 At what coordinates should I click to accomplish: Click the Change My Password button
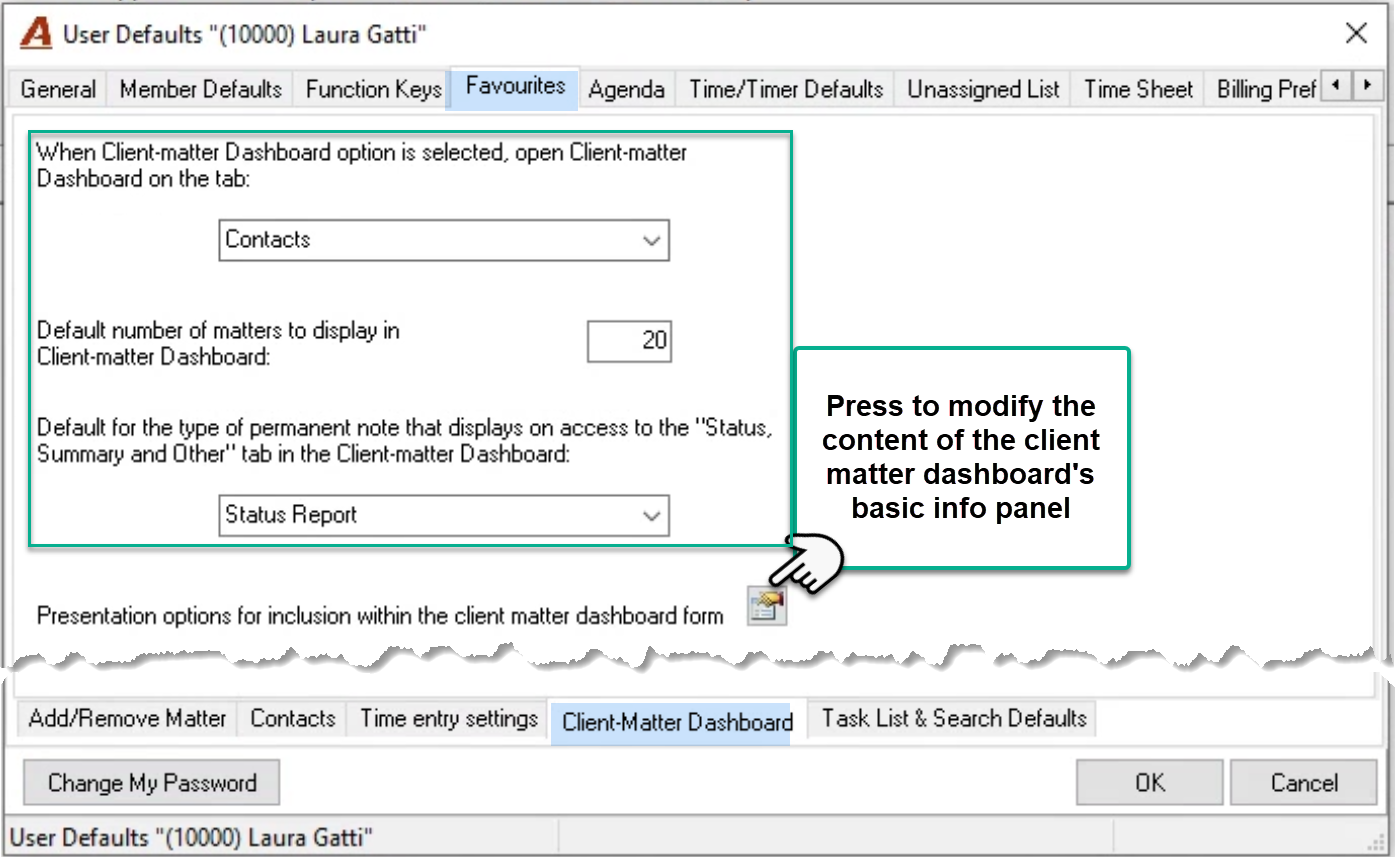(151, 783)
